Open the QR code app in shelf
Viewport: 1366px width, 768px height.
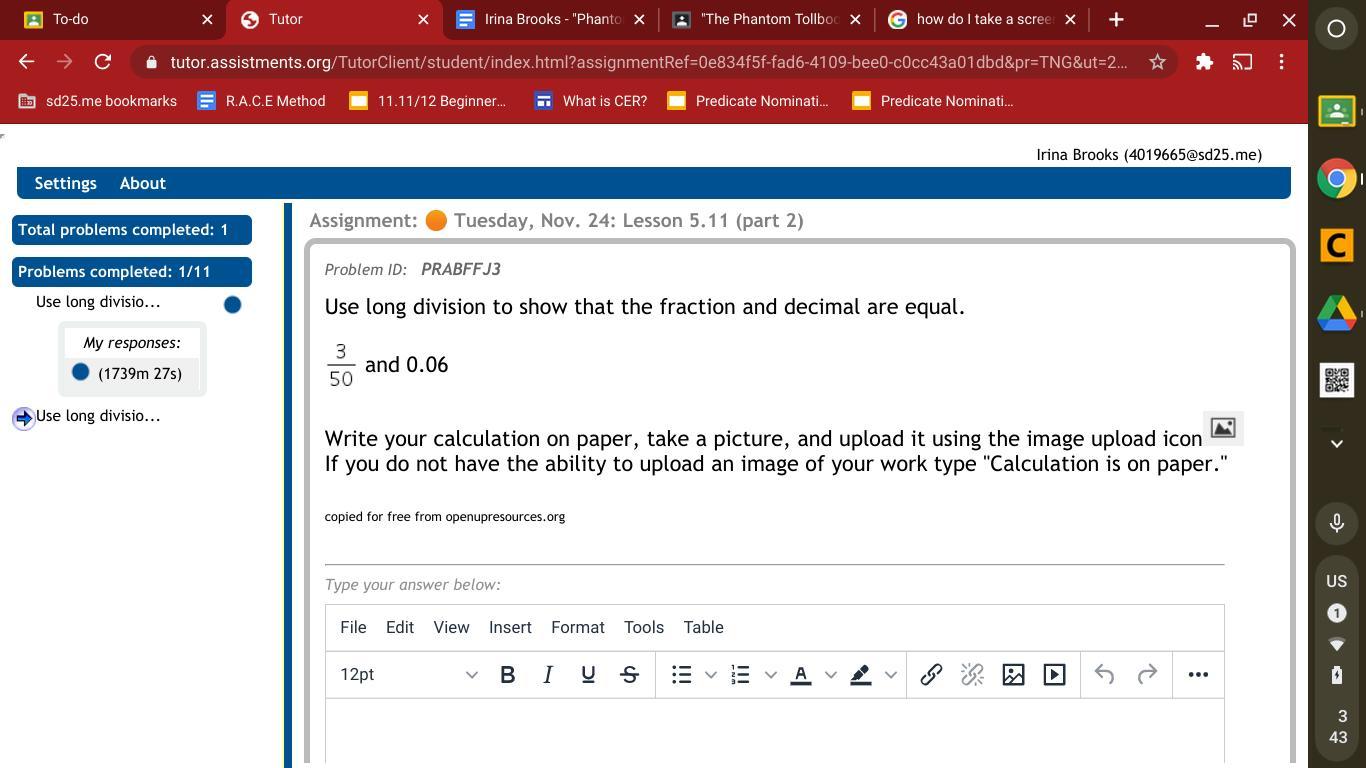[1336, 380]
